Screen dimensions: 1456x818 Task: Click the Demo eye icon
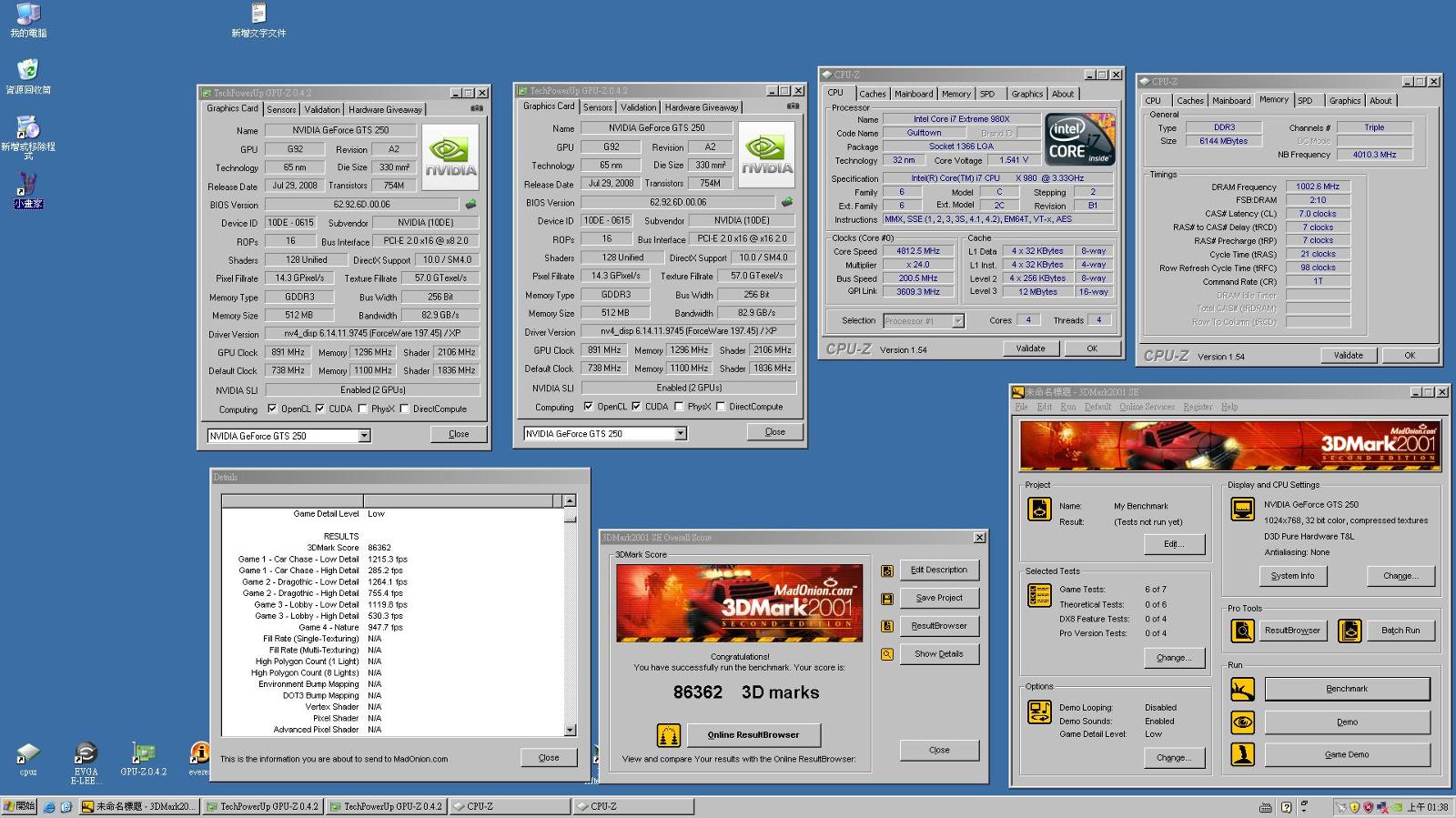[1242, 722]
